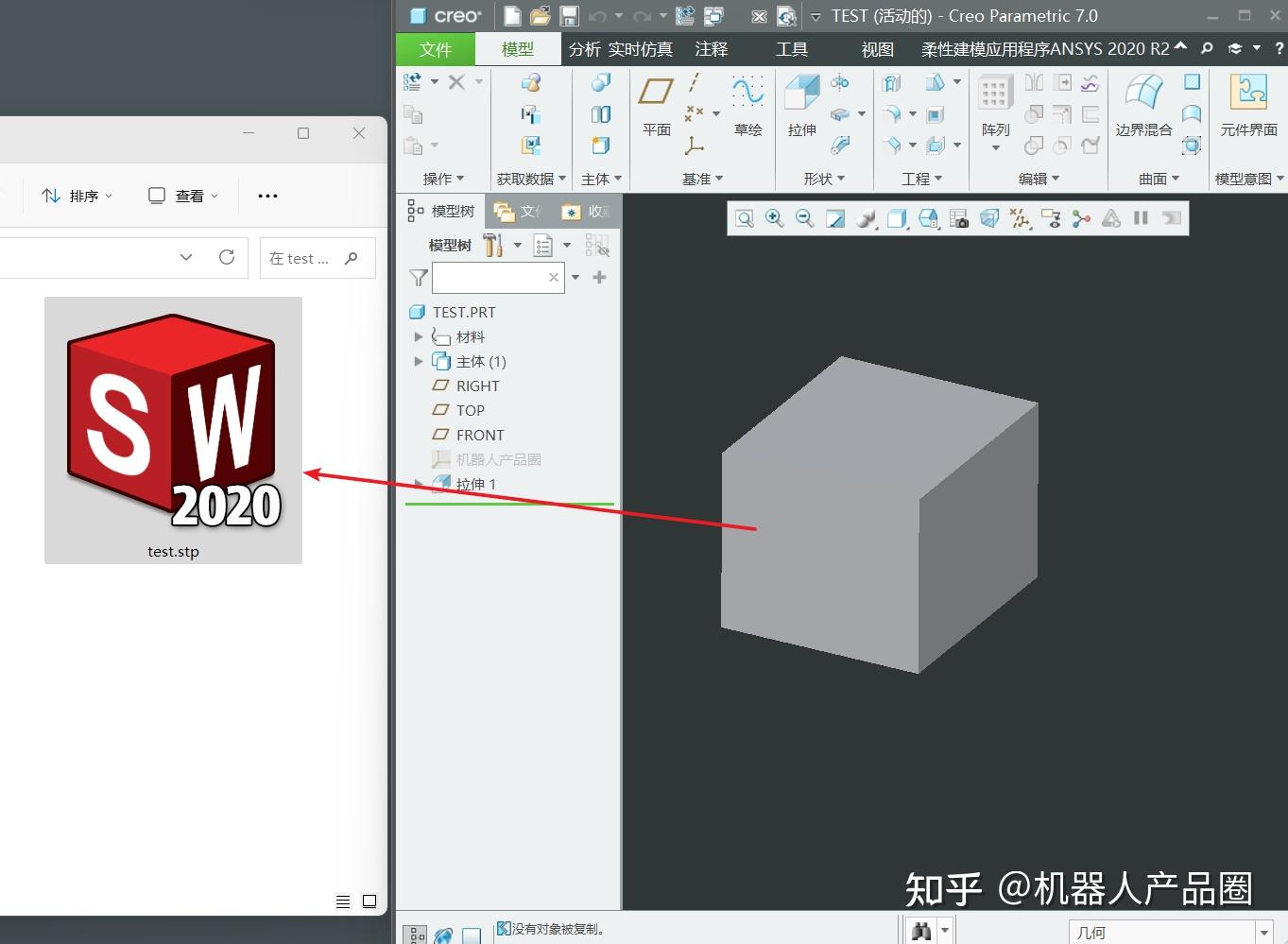Expand the 拉伸 1 feature in model tree

pyautogui.click(x=419, y=484)
